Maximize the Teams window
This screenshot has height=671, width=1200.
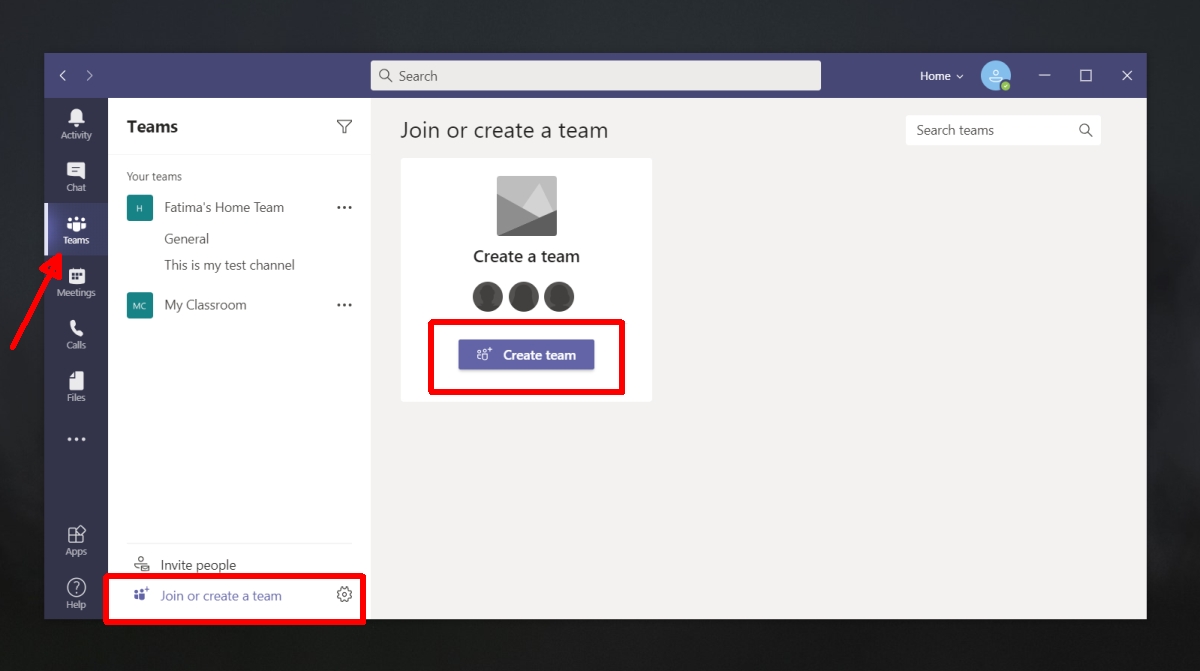coord(1086,76)
